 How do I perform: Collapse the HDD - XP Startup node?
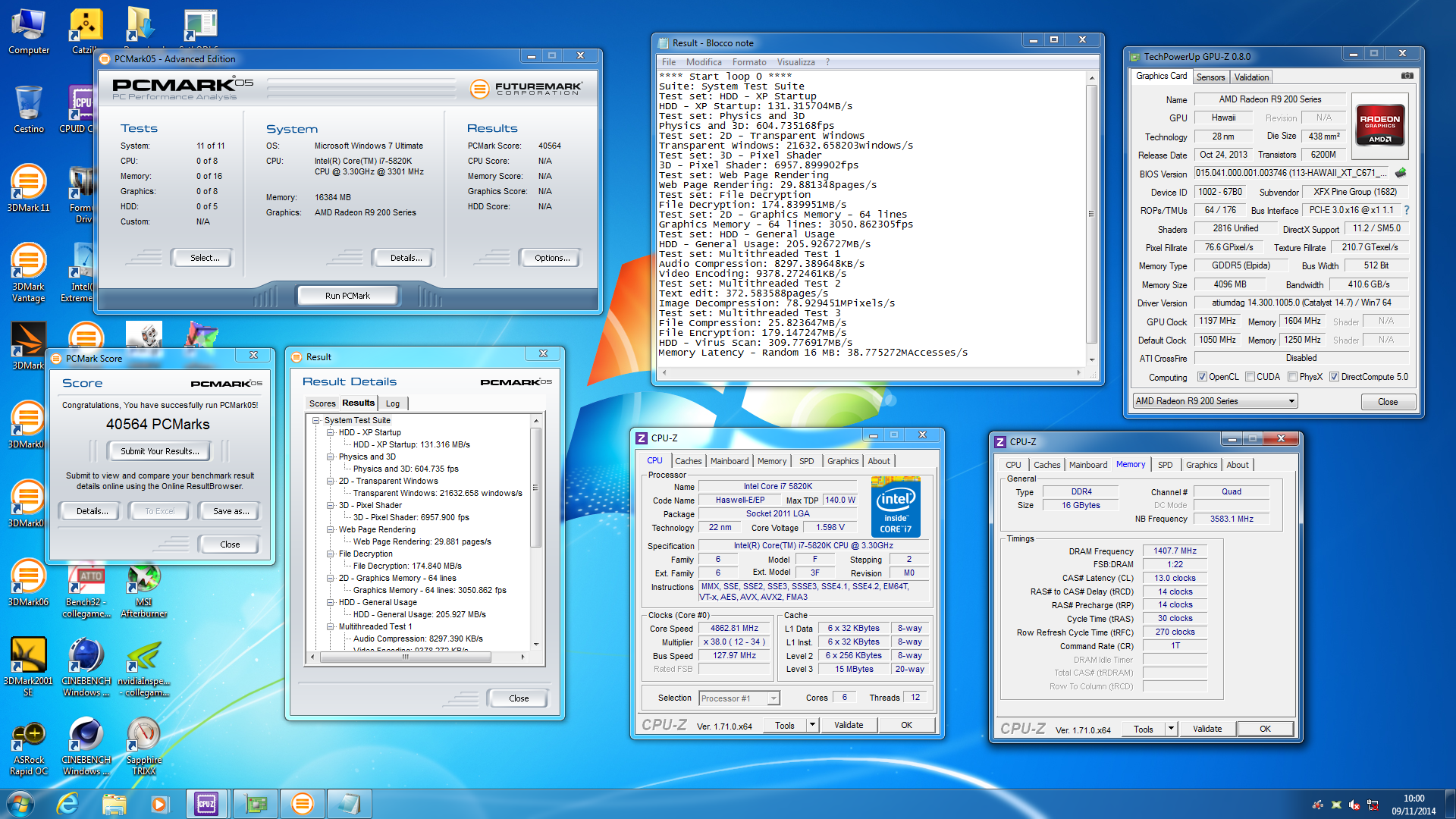(331, 432)
